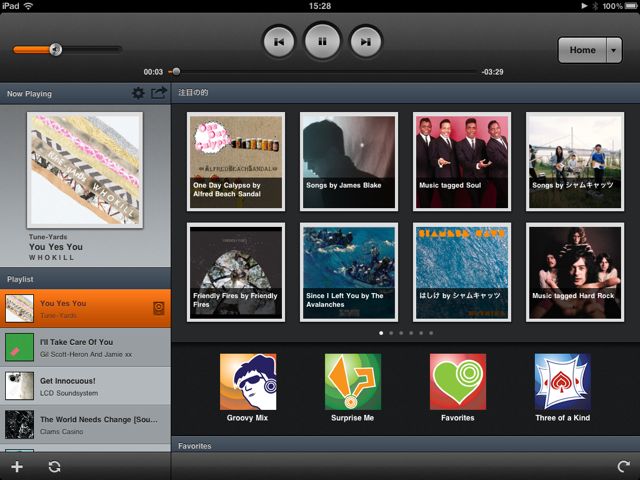Tap Clams Casino track thumbnail
This screenshot has height=480, width=640.
pyautogui.click(x=19, y=424)
